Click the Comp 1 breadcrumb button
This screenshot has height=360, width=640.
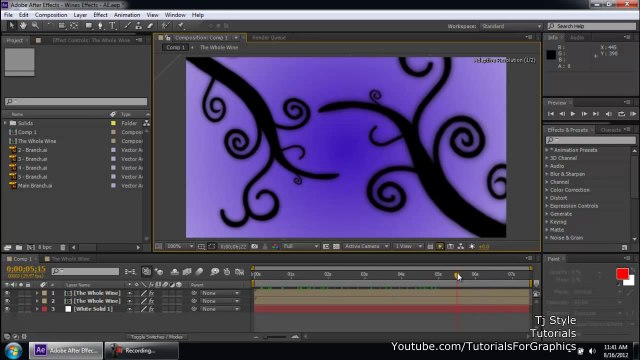(175, 47)
